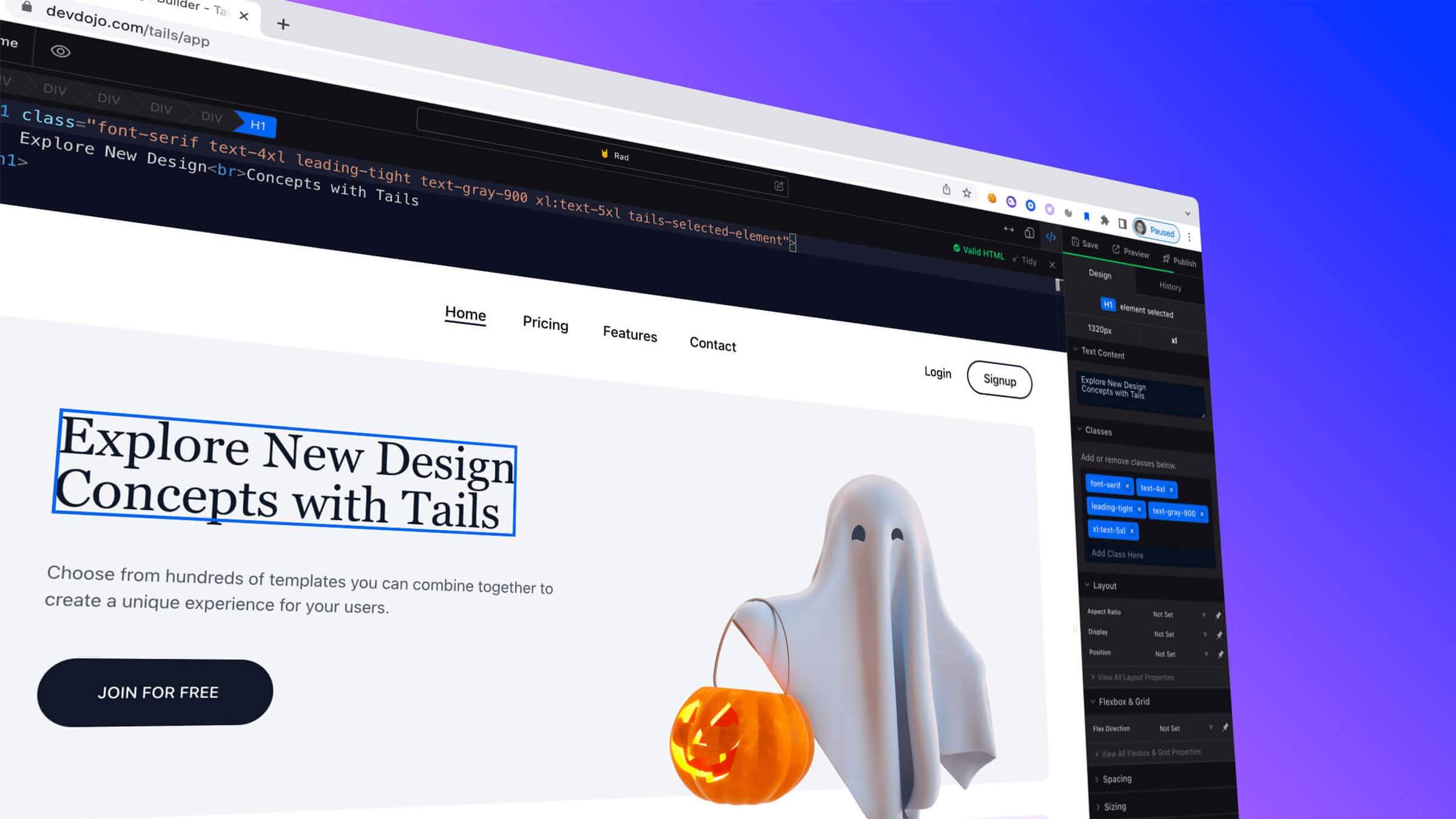1456x819 pixels.
Task: Toggle the Design tab panel
Action: 1100,275
